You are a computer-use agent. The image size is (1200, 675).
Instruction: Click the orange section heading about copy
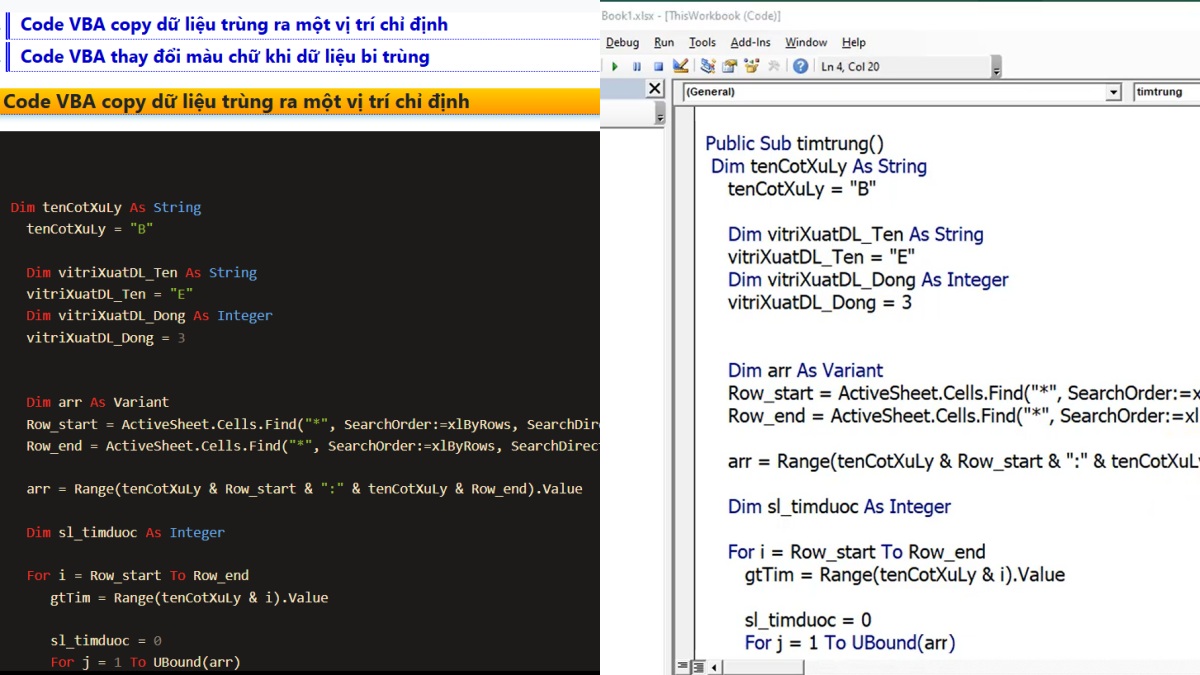click(x=300, y=102)
